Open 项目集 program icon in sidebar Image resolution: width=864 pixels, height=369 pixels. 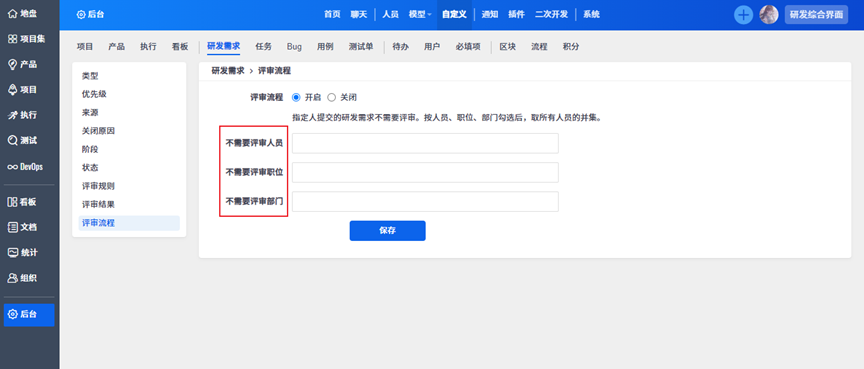12,39
